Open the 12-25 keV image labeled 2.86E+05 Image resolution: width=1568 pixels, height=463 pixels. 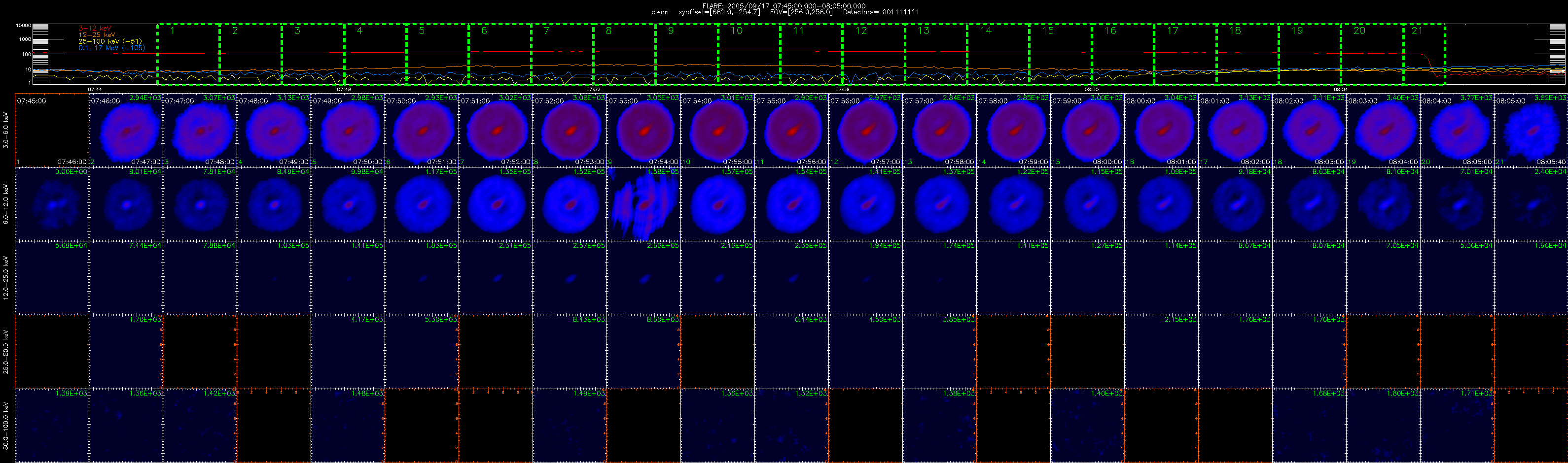(643, 277)
